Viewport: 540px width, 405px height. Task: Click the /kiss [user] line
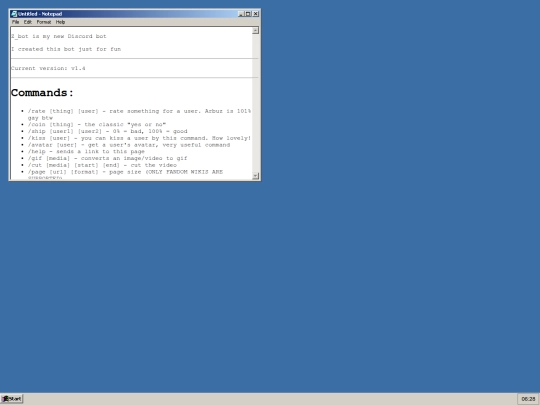[x=139, y=138]
